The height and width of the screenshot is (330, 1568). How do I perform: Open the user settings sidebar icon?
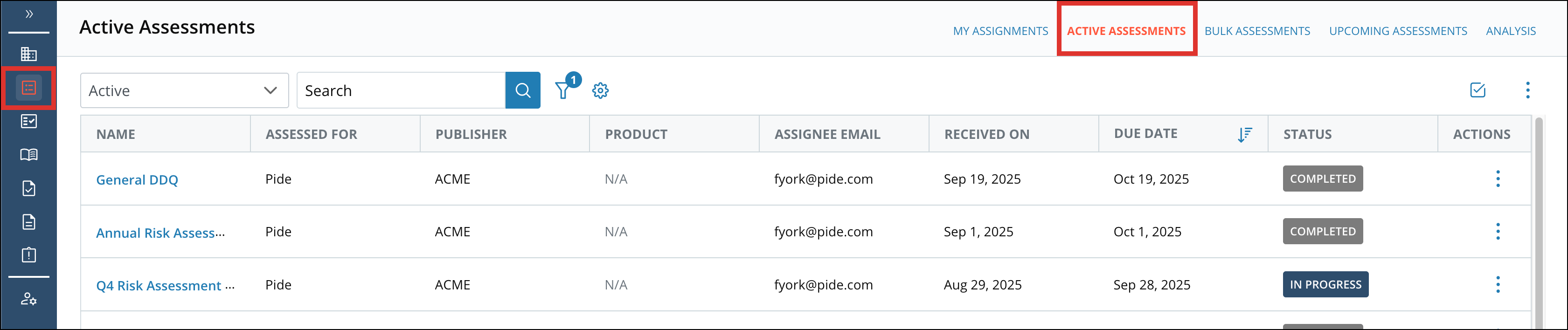pos(28,299)
